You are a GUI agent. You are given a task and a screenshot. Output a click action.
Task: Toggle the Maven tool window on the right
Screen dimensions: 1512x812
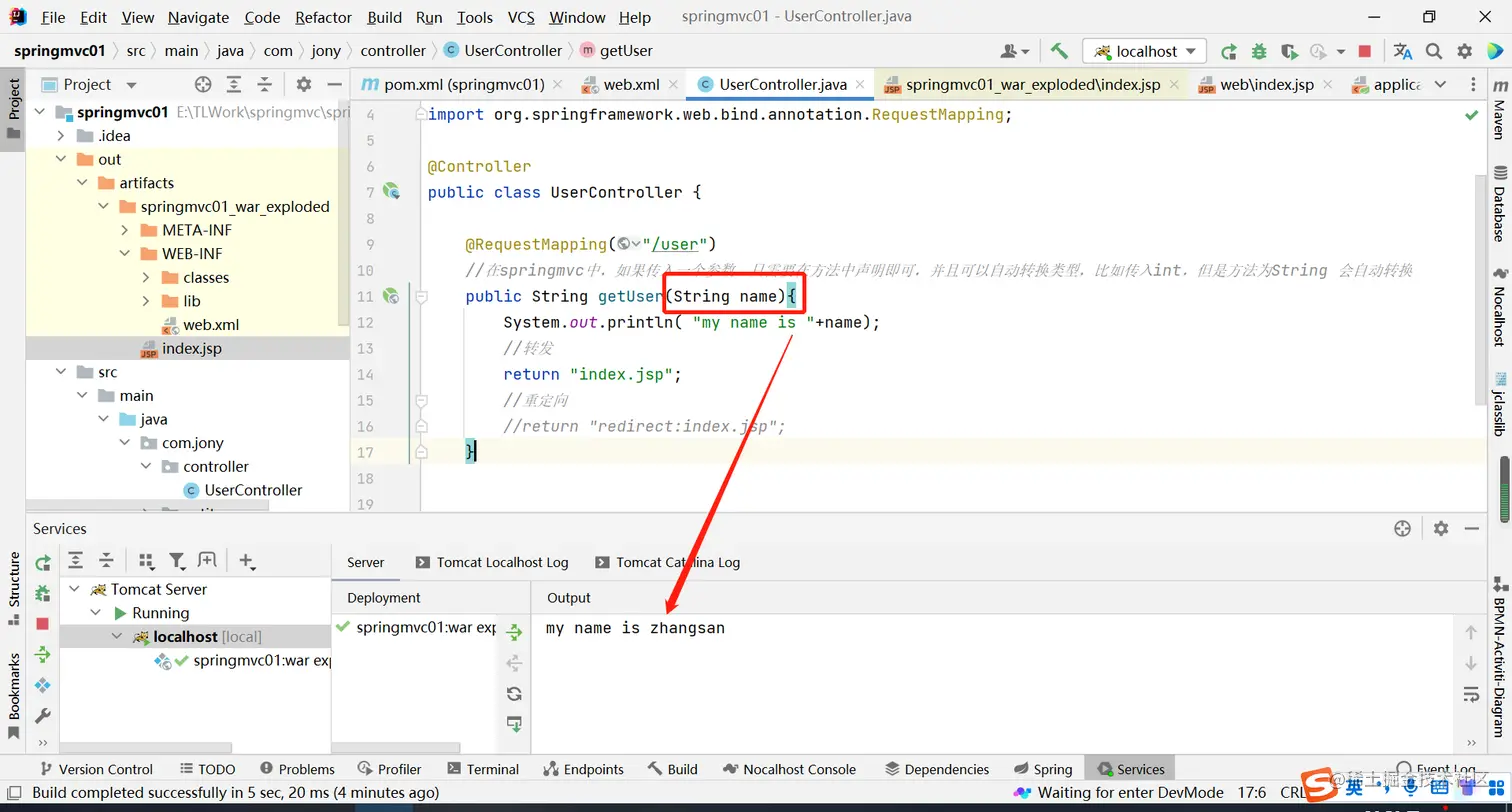click(1499, 109)
